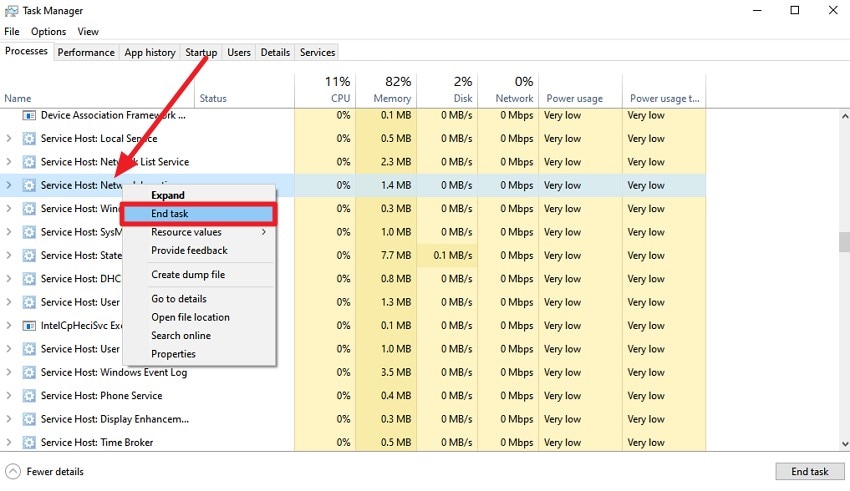Click the Task Manager title bar icon
Viewport: 850px width, 491px height.
coord(11,11)
